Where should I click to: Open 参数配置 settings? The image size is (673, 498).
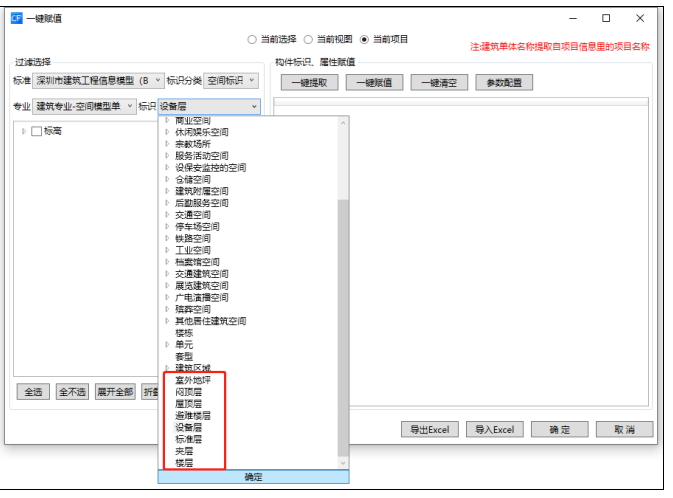coord(504,82)
